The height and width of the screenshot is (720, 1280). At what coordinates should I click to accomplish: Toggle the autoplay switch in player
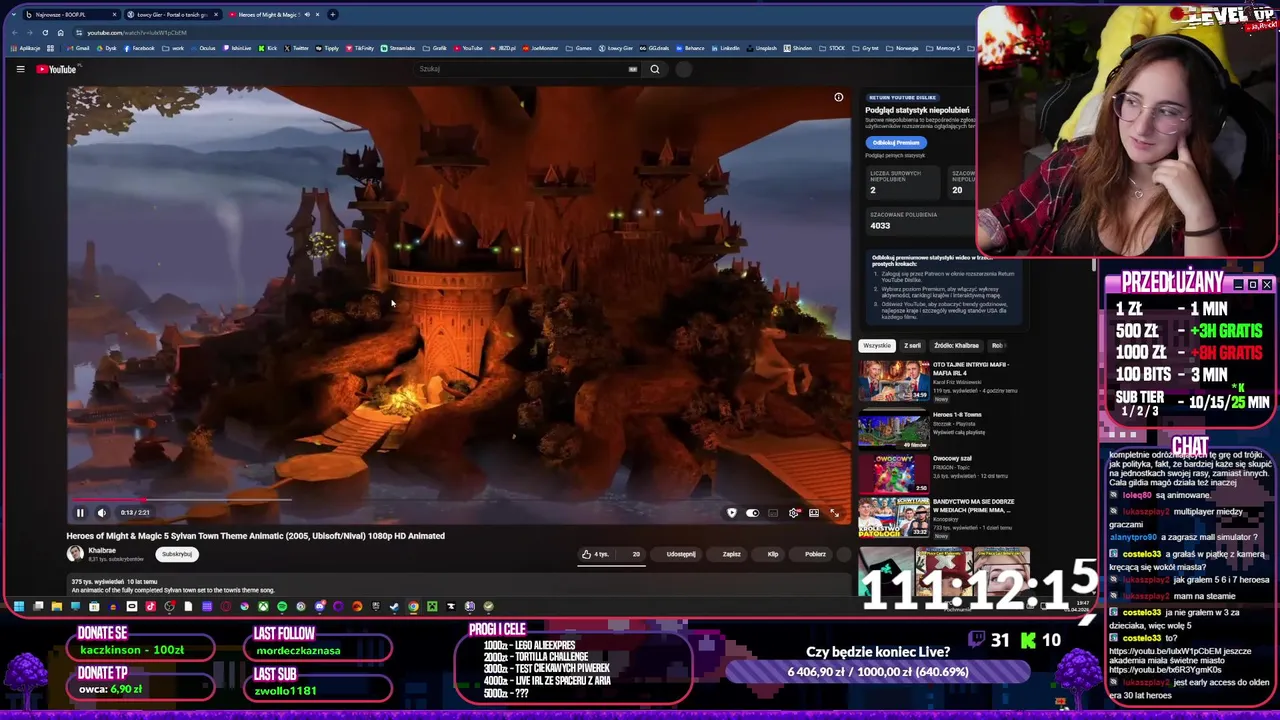tap(753, 513)
